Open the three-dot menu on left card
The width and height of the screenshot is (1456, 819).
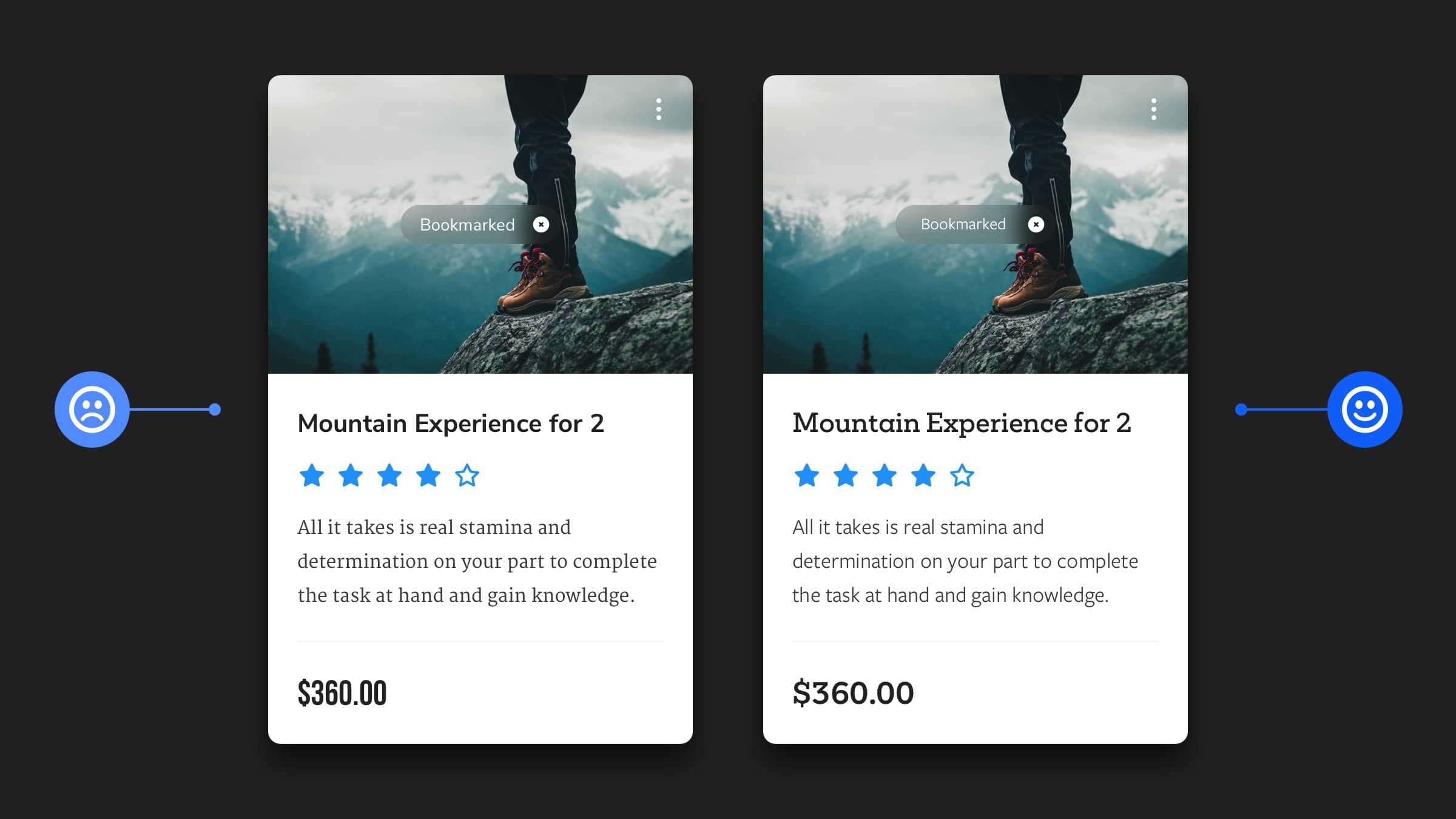(x=659, y=109)
